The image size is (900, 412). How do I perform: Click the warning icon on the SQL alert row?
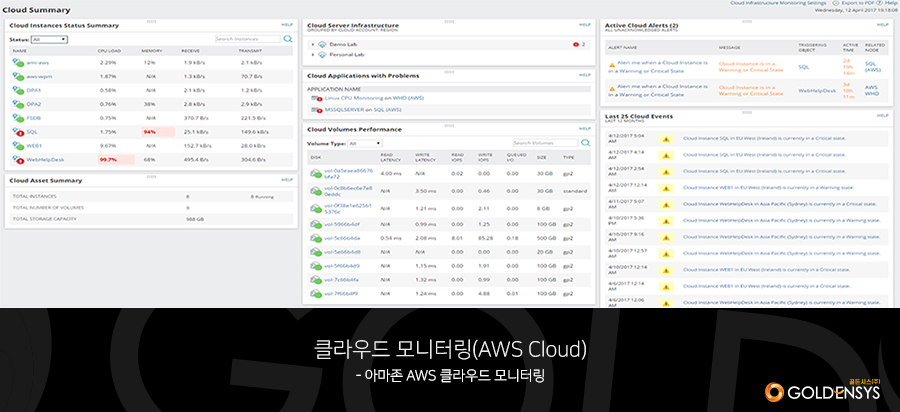[612, 64]
